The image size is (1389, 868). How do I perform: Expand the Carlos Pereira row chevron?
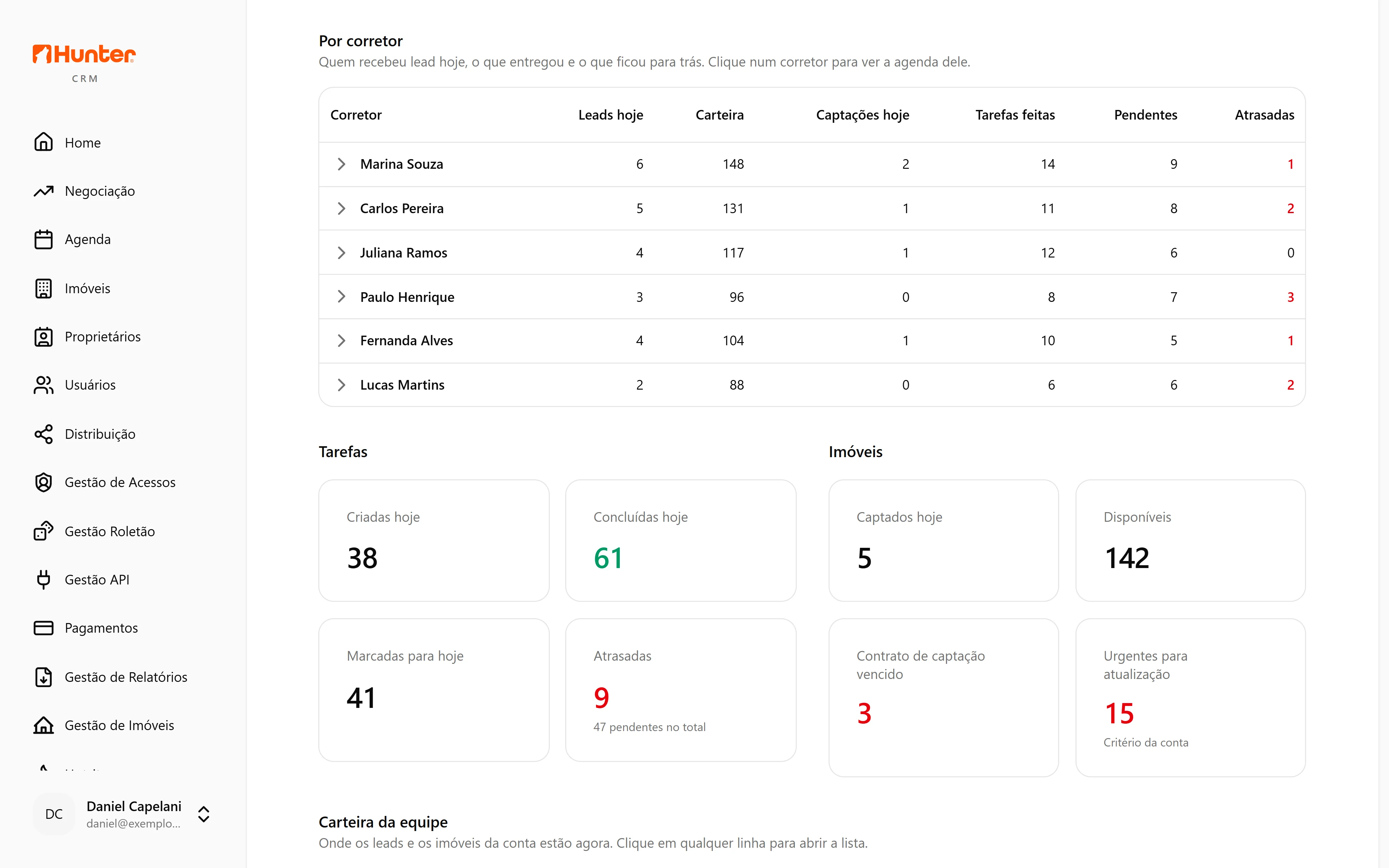tap(341, 208)
